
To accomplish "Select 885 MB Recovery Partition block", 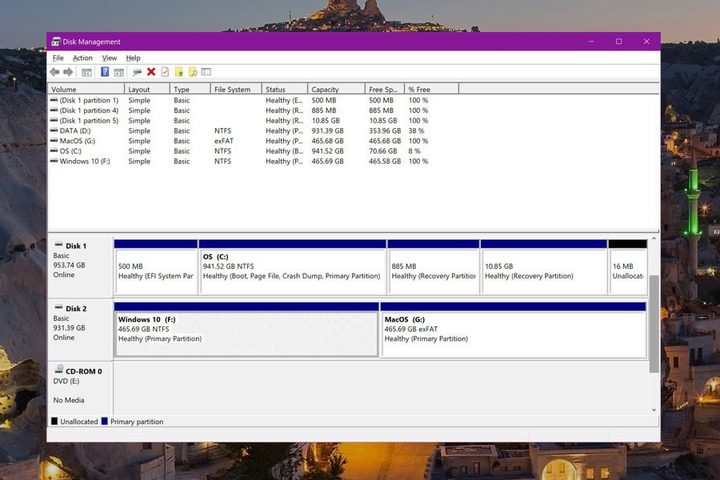I will (x=433, y=267).
